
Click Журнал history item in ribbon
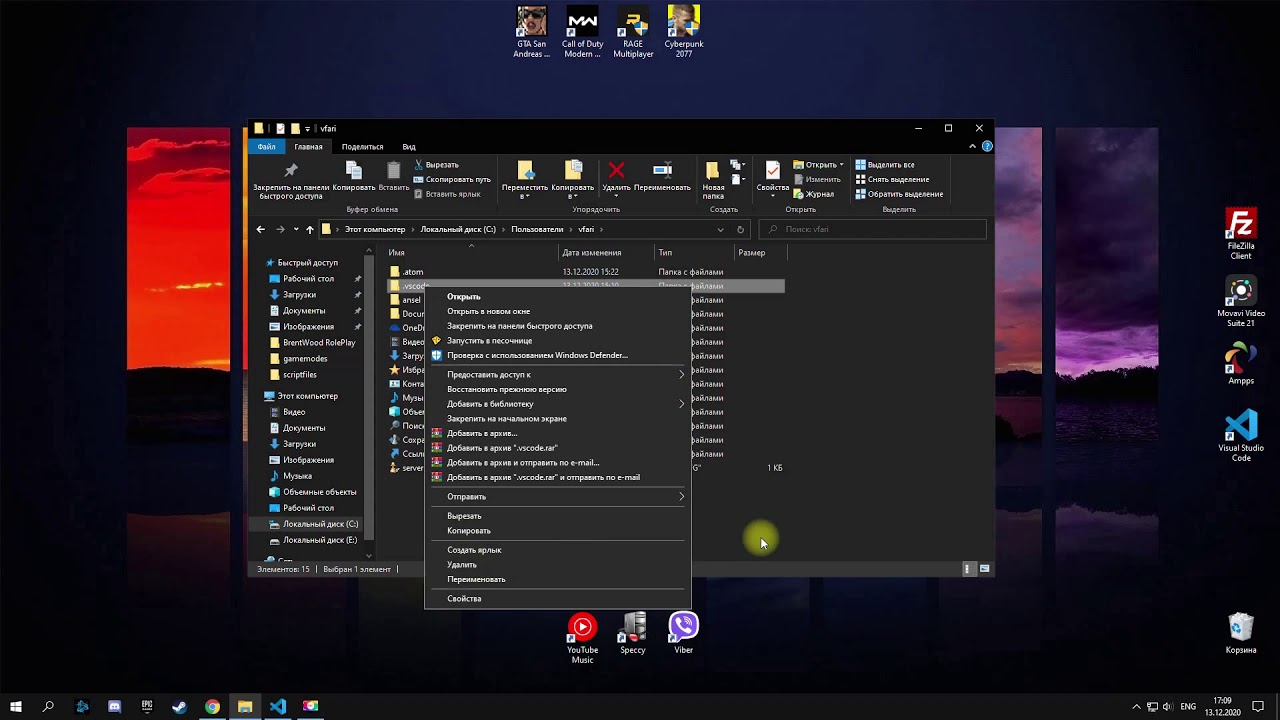[813, 194]
